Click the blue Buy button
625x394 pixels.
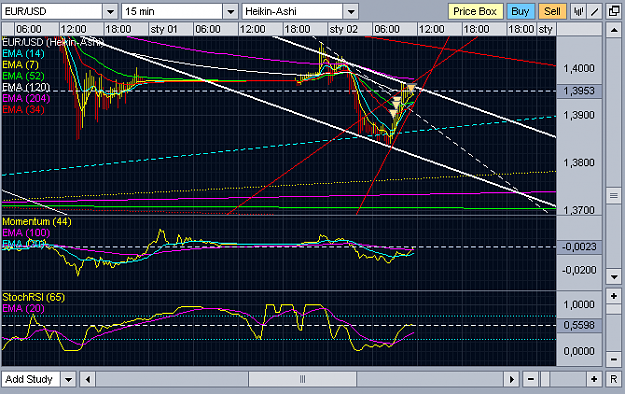click(520, 12)
